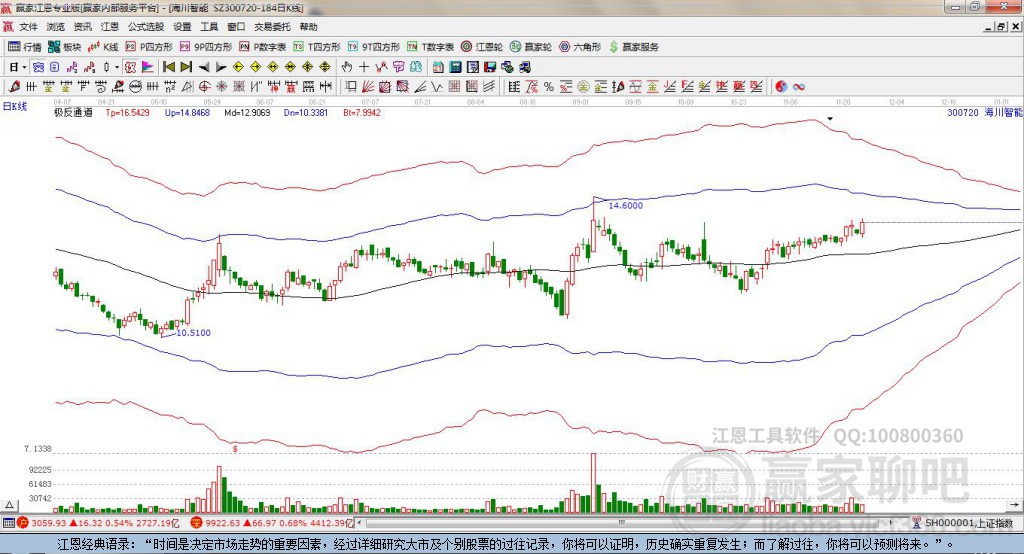Click the save floppy disk icon
Screen dimensions: 1024x554
[490, 67]
